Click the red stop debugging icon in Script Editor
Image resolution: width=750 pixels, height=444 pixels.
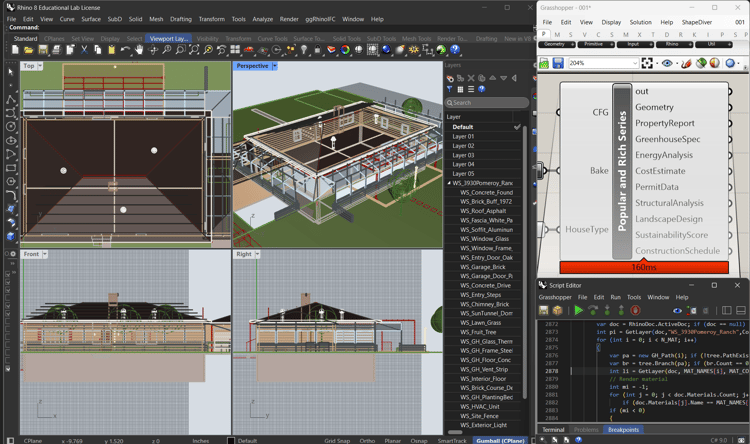click(635, 311)
